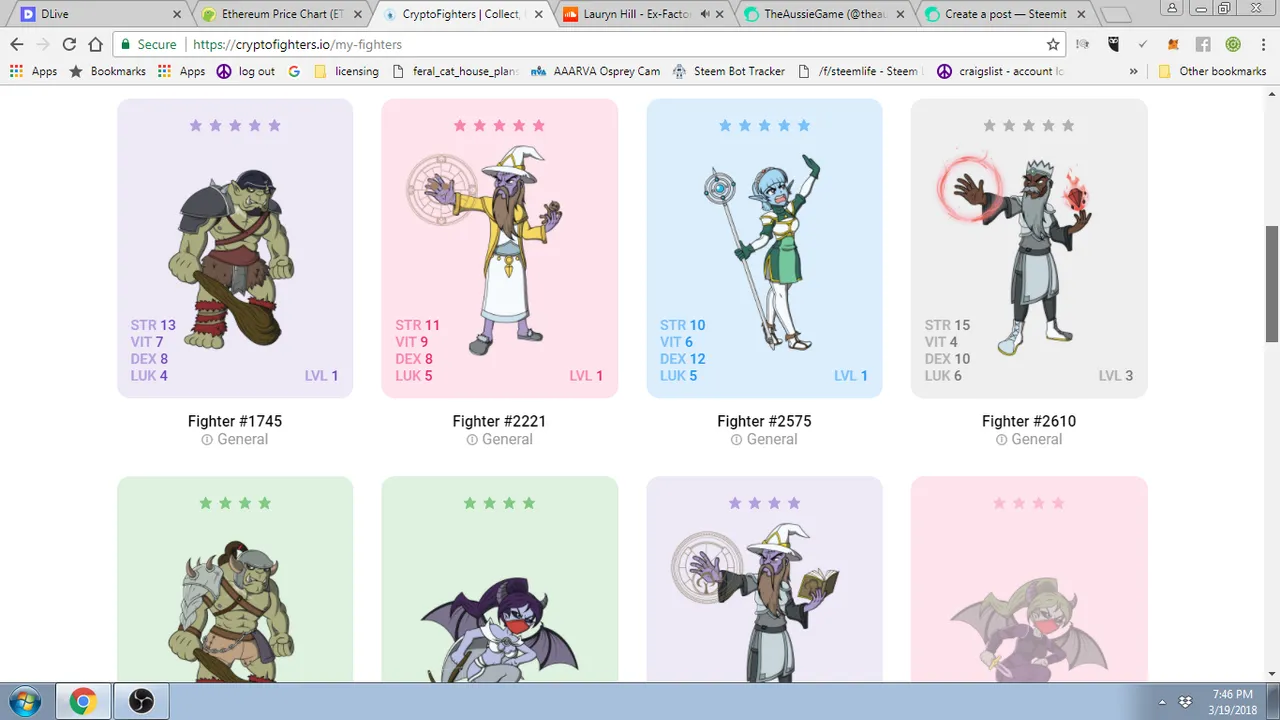
Task: Click VIT 9 stat on Fighter #2221
Action: [x=412, y=342]
